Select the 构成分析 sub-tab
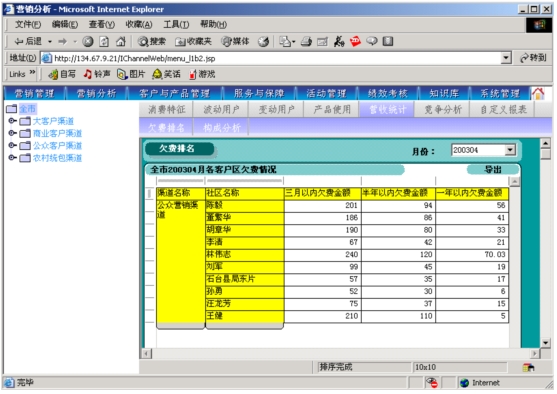Image resolution: width=557 pixels, height=394 pixels. [x=222, y=128]
